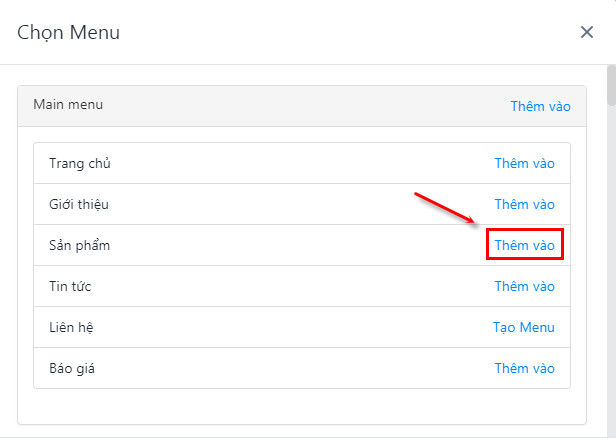616x438 pixels.
Task: Click the Chọn Menu dialog title
Action: click(x=68, y=32)
